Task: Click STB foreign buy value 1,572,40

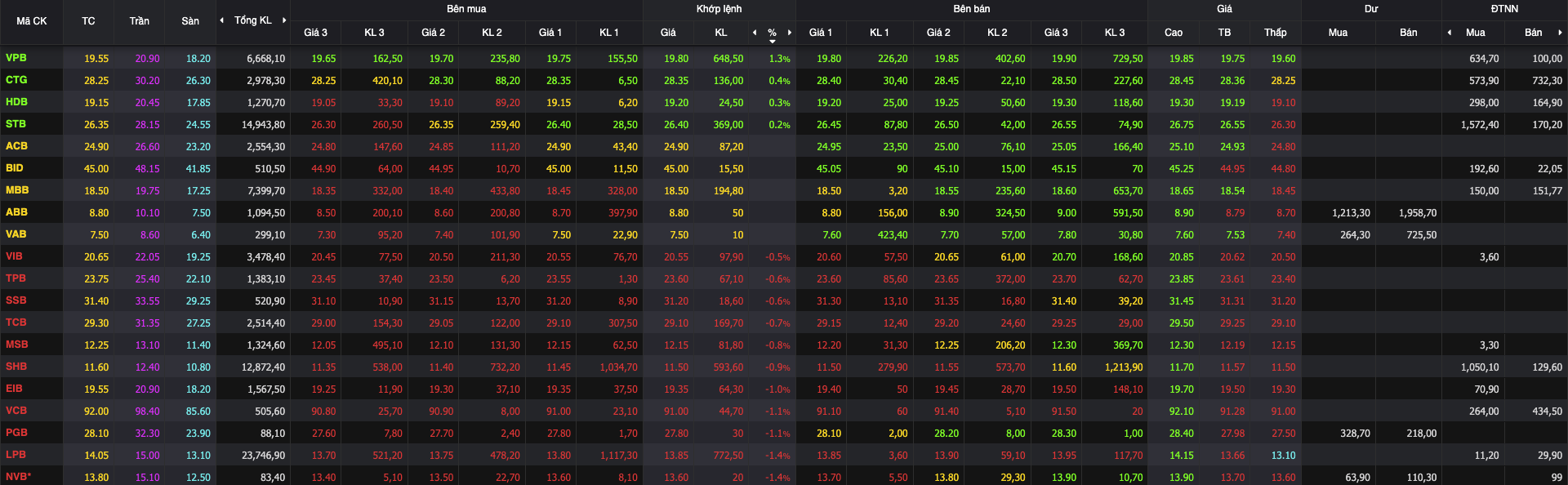Action: point(1480,125)
